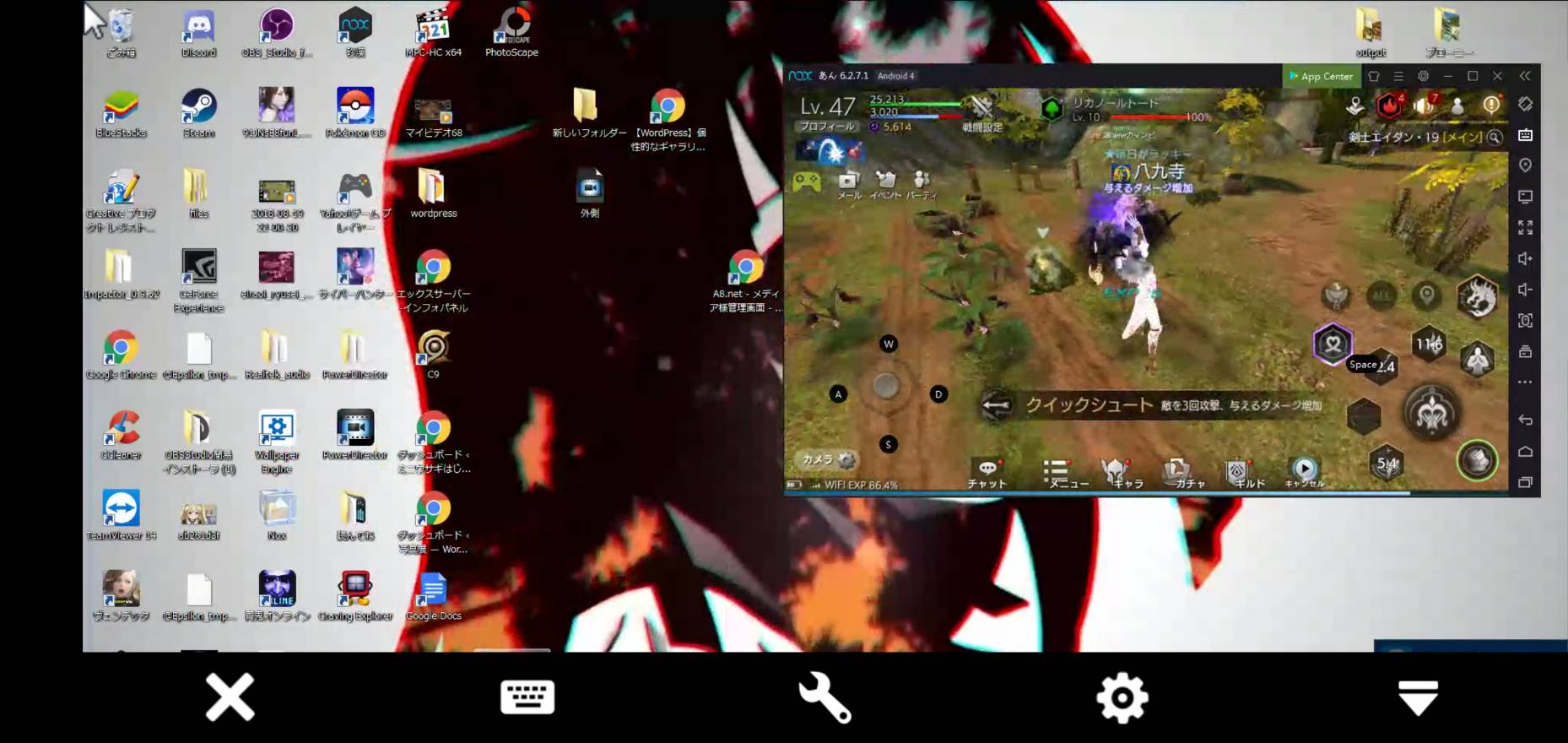
Task: Collapse the Nox sidebar with double chevron
Action: [x=1525, y=76]
